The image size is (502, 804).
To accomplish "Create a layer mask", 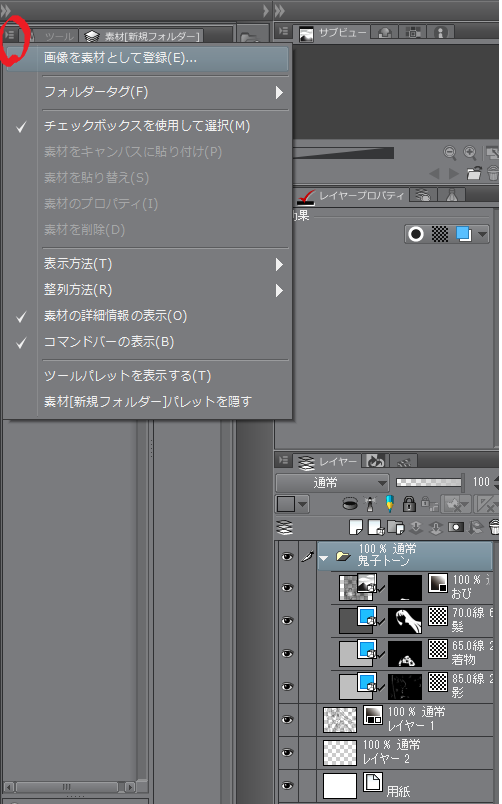I will [456, 527].
